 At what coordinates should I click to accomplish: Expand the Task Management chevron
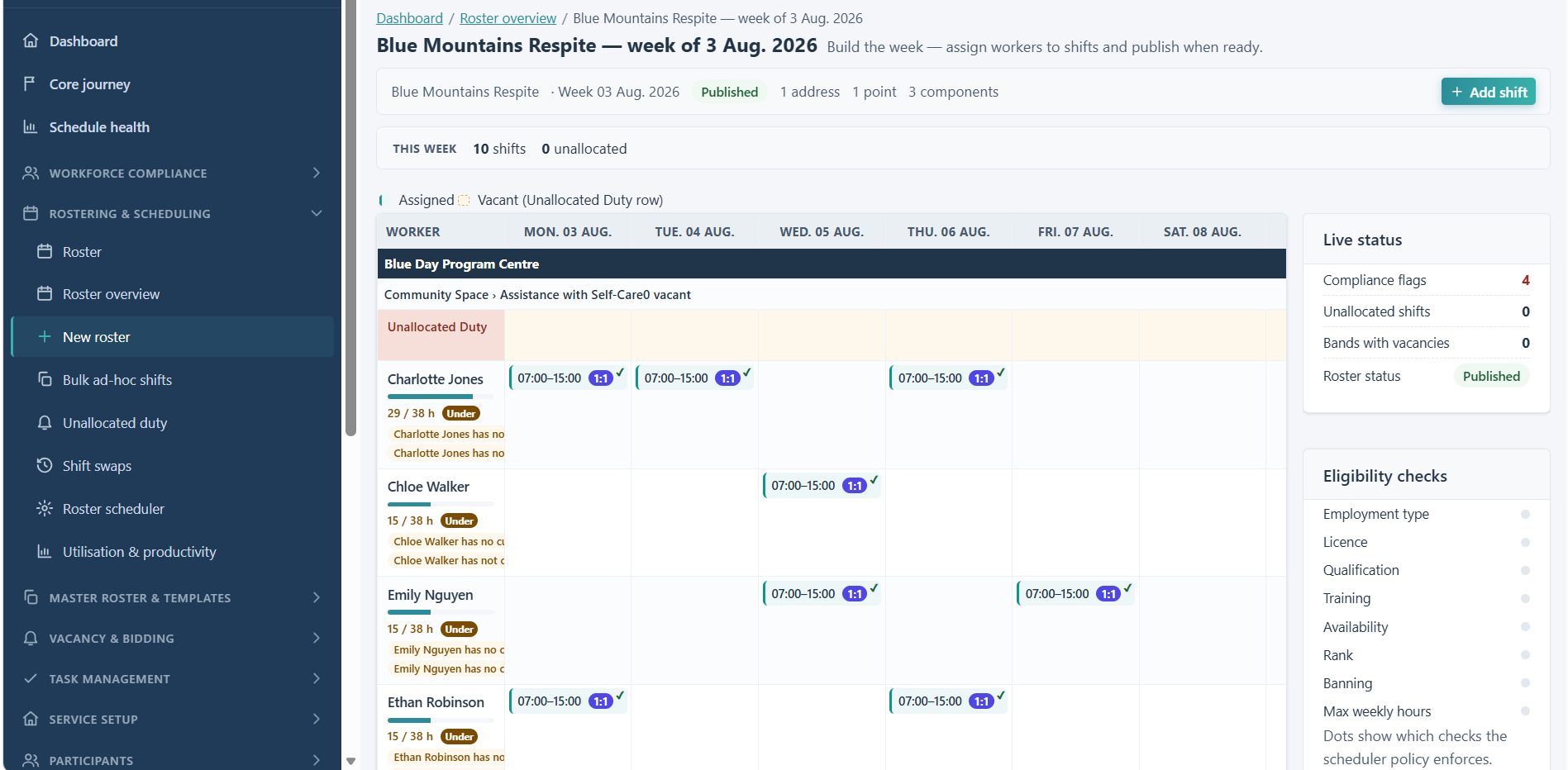(317, 678)
